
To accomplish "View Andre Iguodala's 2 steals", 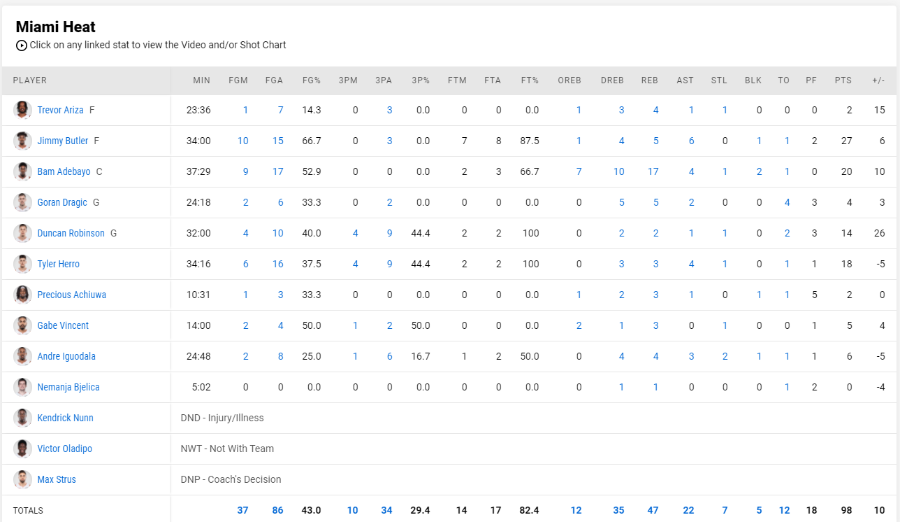I will 725,356.
